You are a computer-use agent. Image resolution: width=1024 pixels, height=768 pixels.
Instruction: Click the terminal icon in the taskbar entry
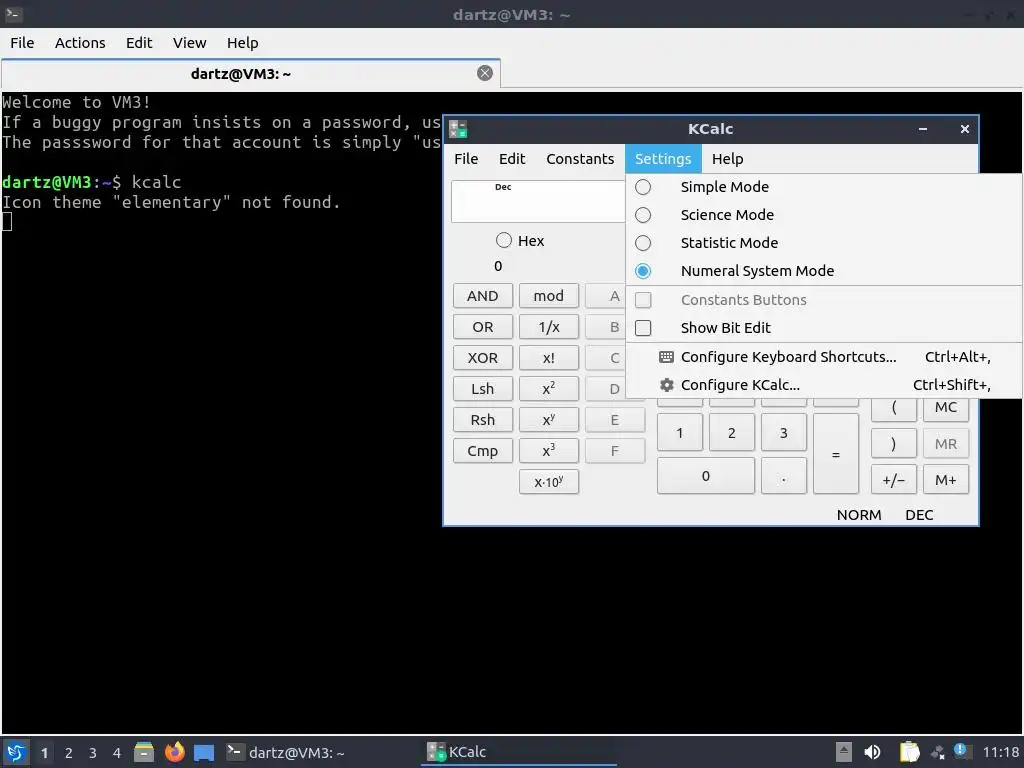tap(234, 752)
